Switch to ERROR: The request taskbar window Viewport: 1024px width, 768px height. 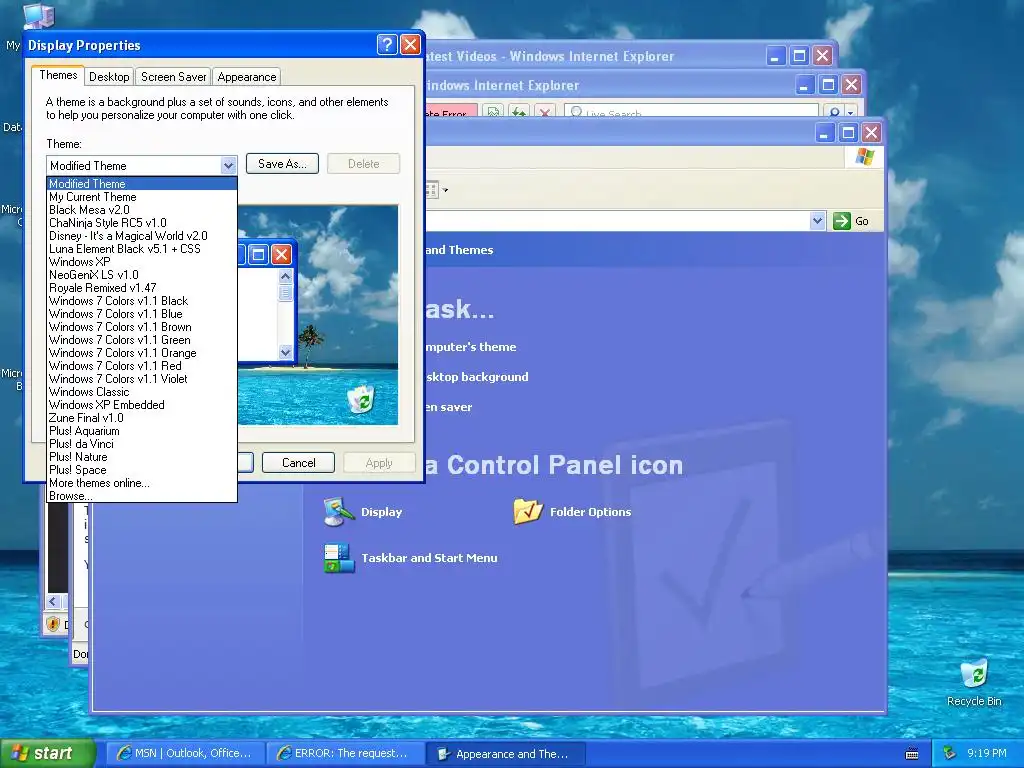pyautogui.click(x=345, y=753)
